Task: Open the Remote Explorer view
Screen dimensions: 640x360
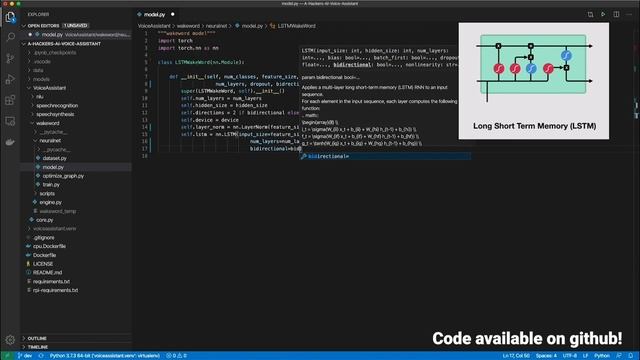Action: [x=10, y=121]
